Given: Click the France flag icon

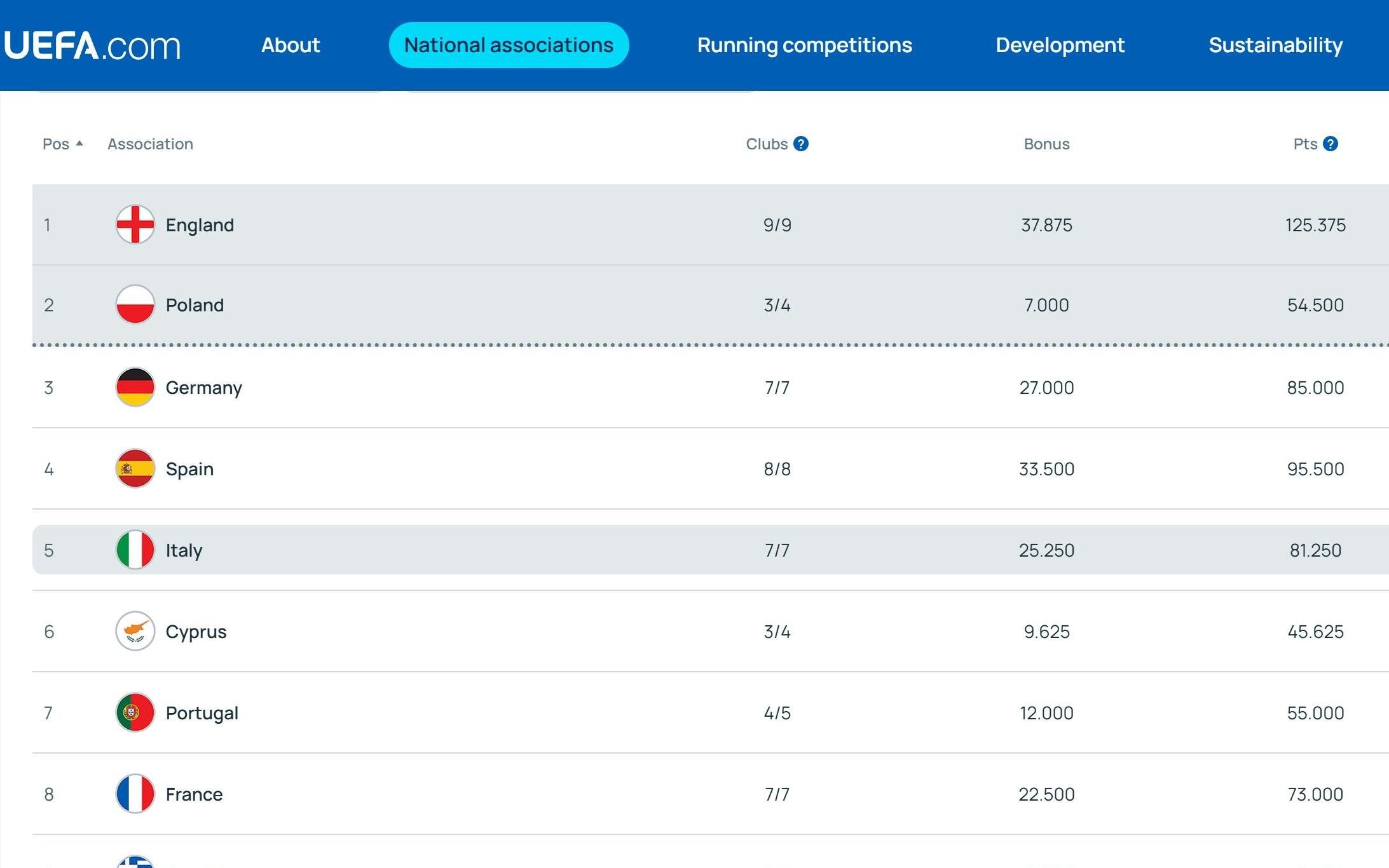Looking at the screenshot, I should 135,794.
